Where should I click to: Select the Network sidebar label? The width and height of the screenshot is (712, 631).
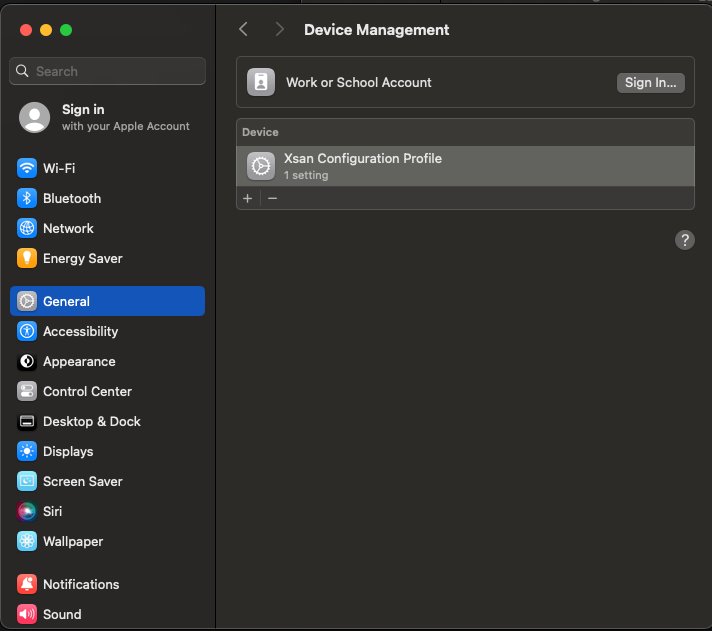click(69, 228)
